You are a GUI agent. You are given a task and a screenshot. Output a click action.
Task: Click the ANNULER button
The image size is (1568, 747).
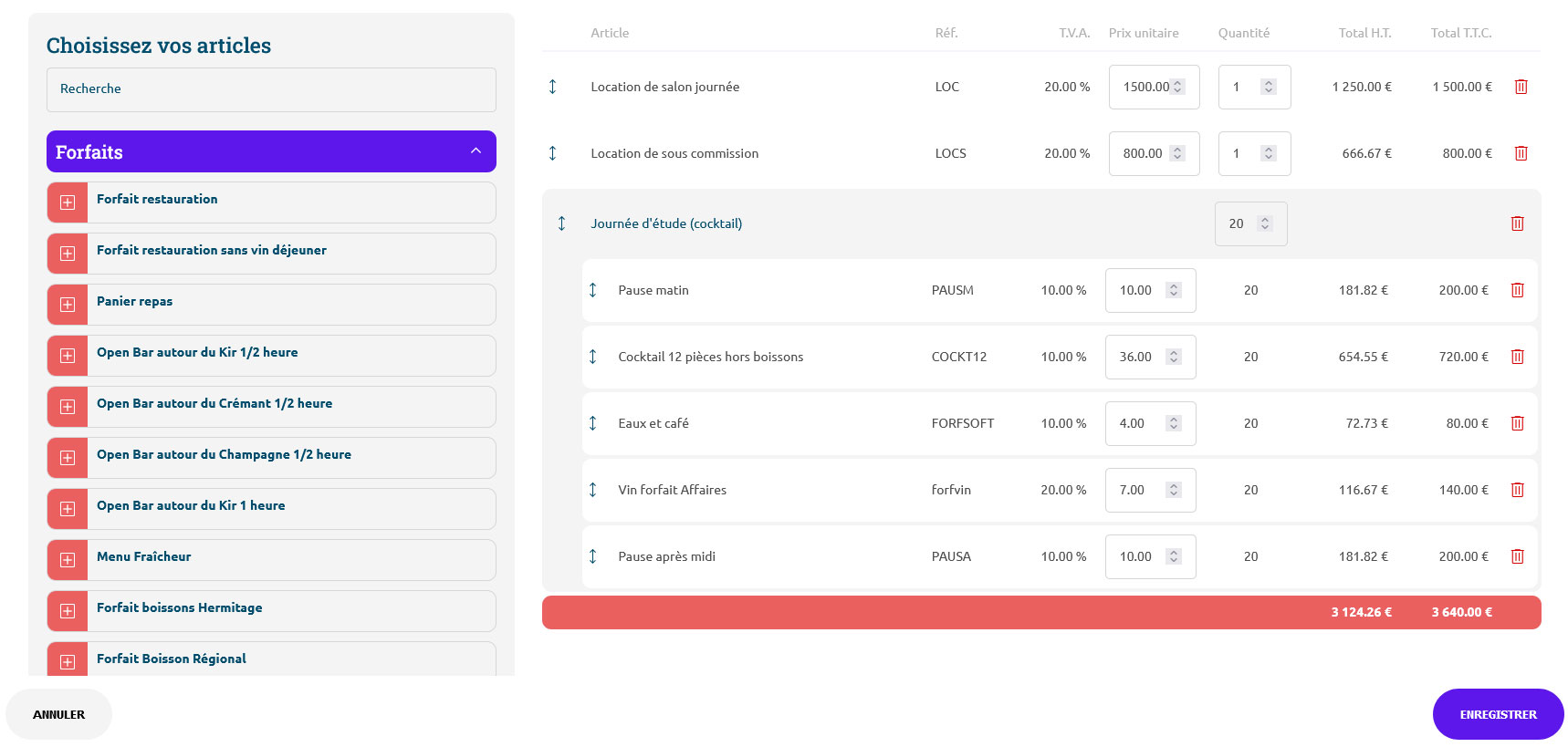tap(58, 714)
